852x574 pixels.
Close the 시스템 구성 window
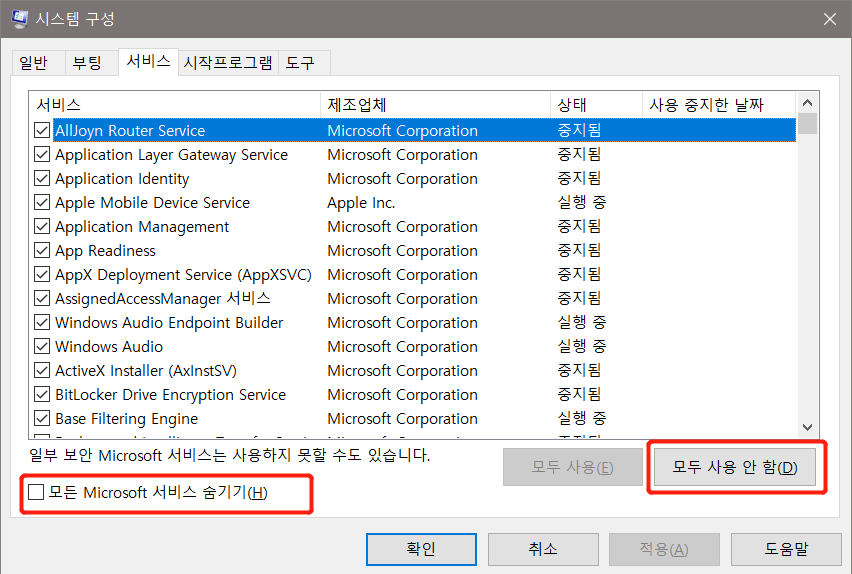click(830, 19)
